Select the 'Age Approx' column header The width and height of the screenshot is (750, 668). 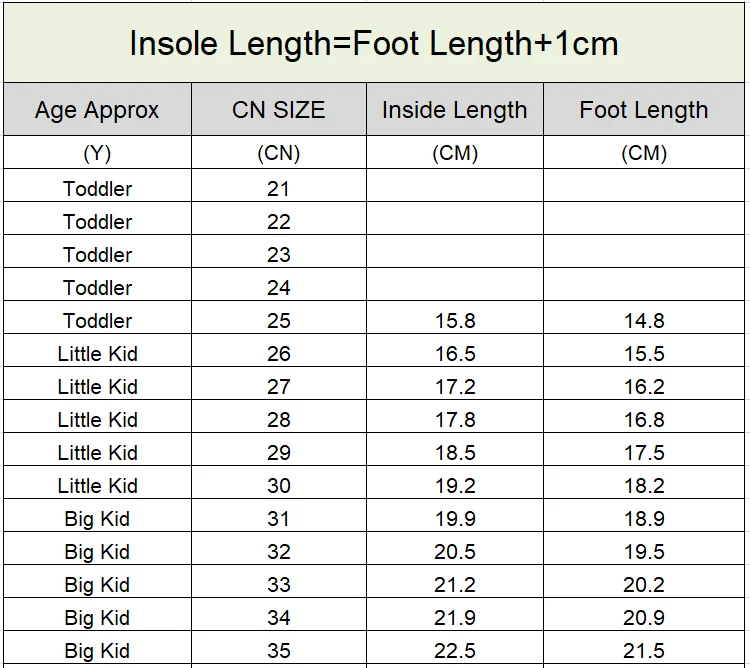(97, 110)
